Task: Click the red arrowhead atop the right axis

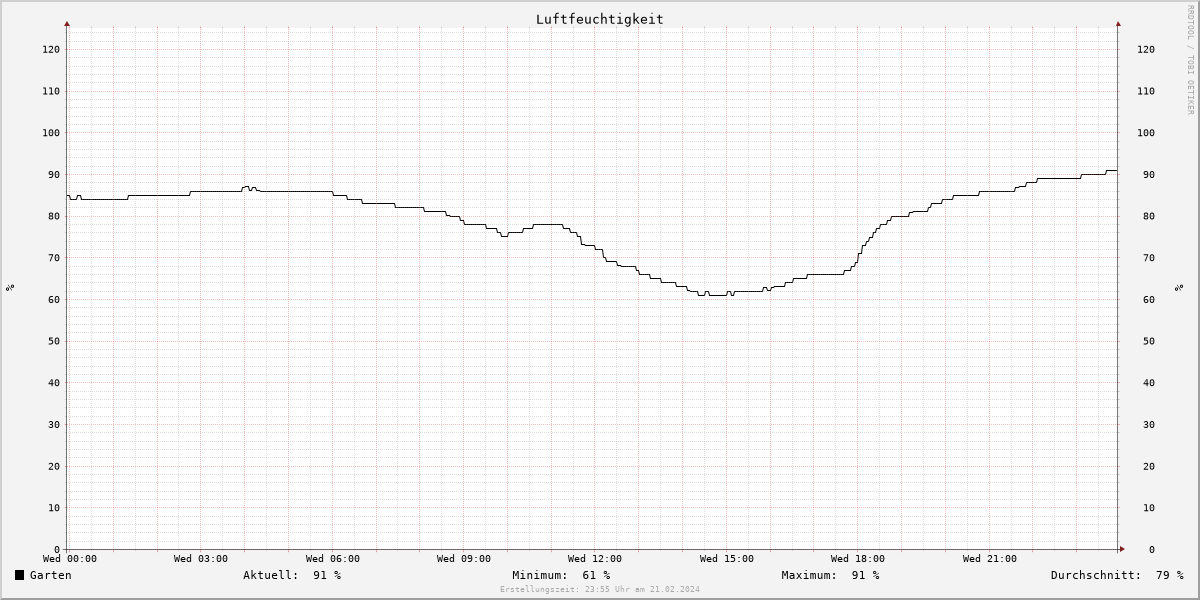Action: click(1118, 23)
